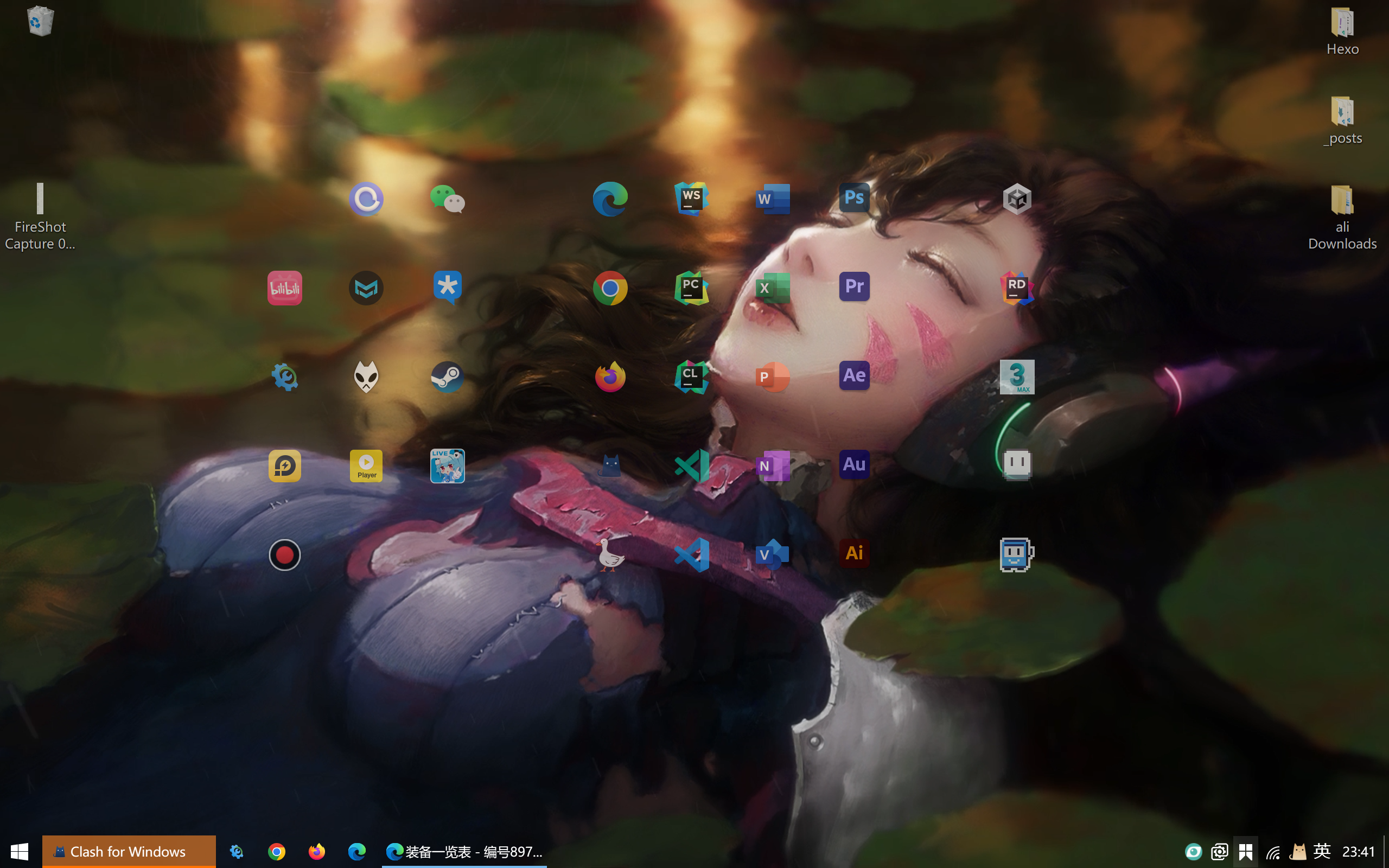Launch Firefox desktop shortcut
Screen dimensions: 1389x868
click(610, 377)
